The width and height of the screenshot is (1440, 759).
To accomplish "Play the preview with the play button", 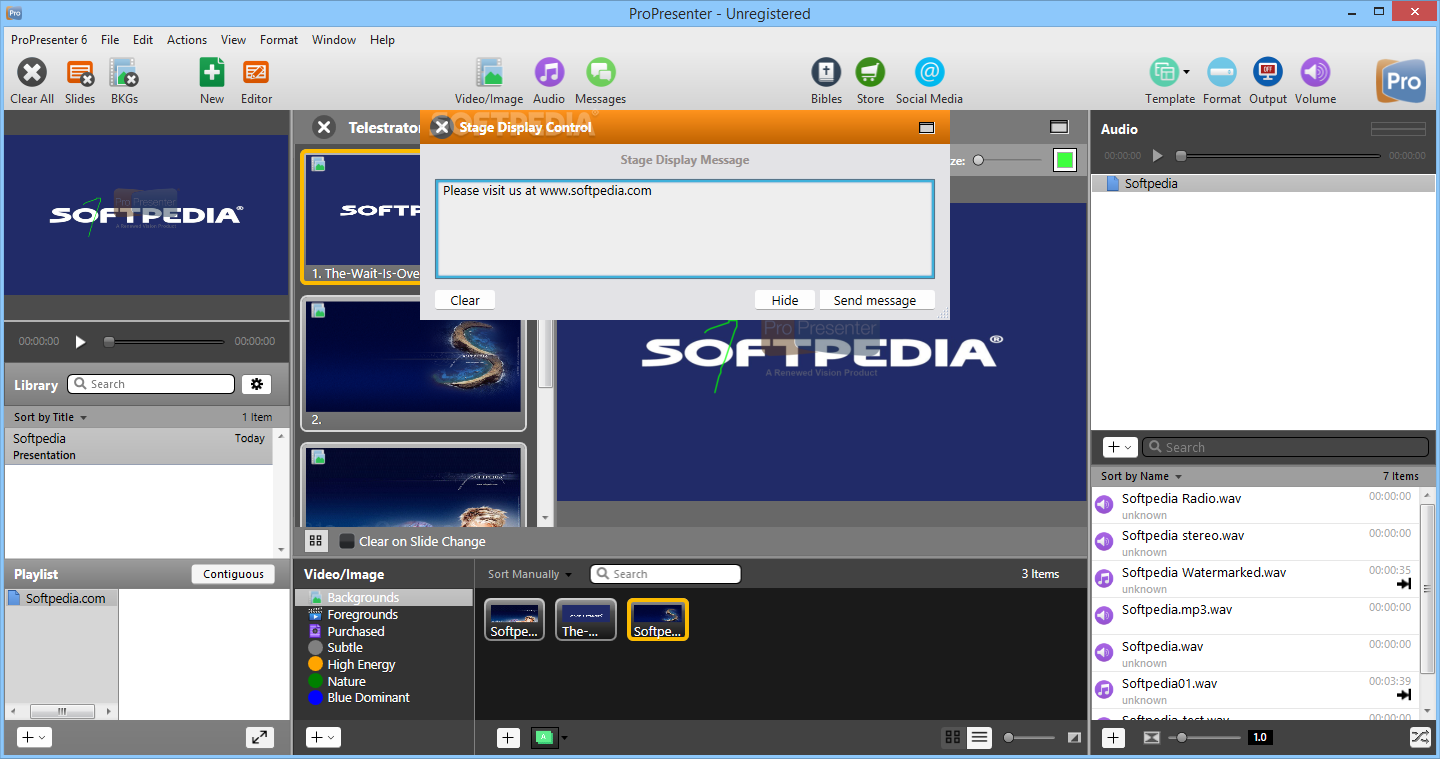I will [81, 341].
